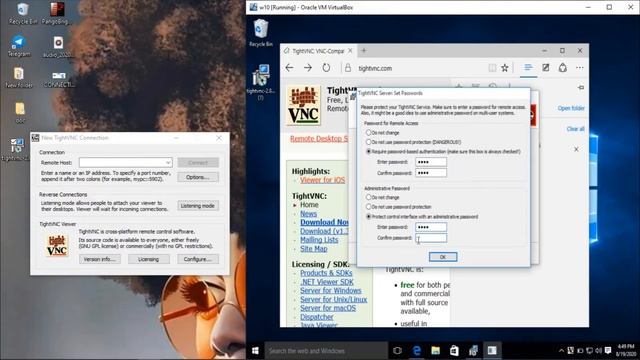The height and width of the screenshot is (360, 640).
Task: Click 'Open folder' in downloads pane
Action: 571,108
